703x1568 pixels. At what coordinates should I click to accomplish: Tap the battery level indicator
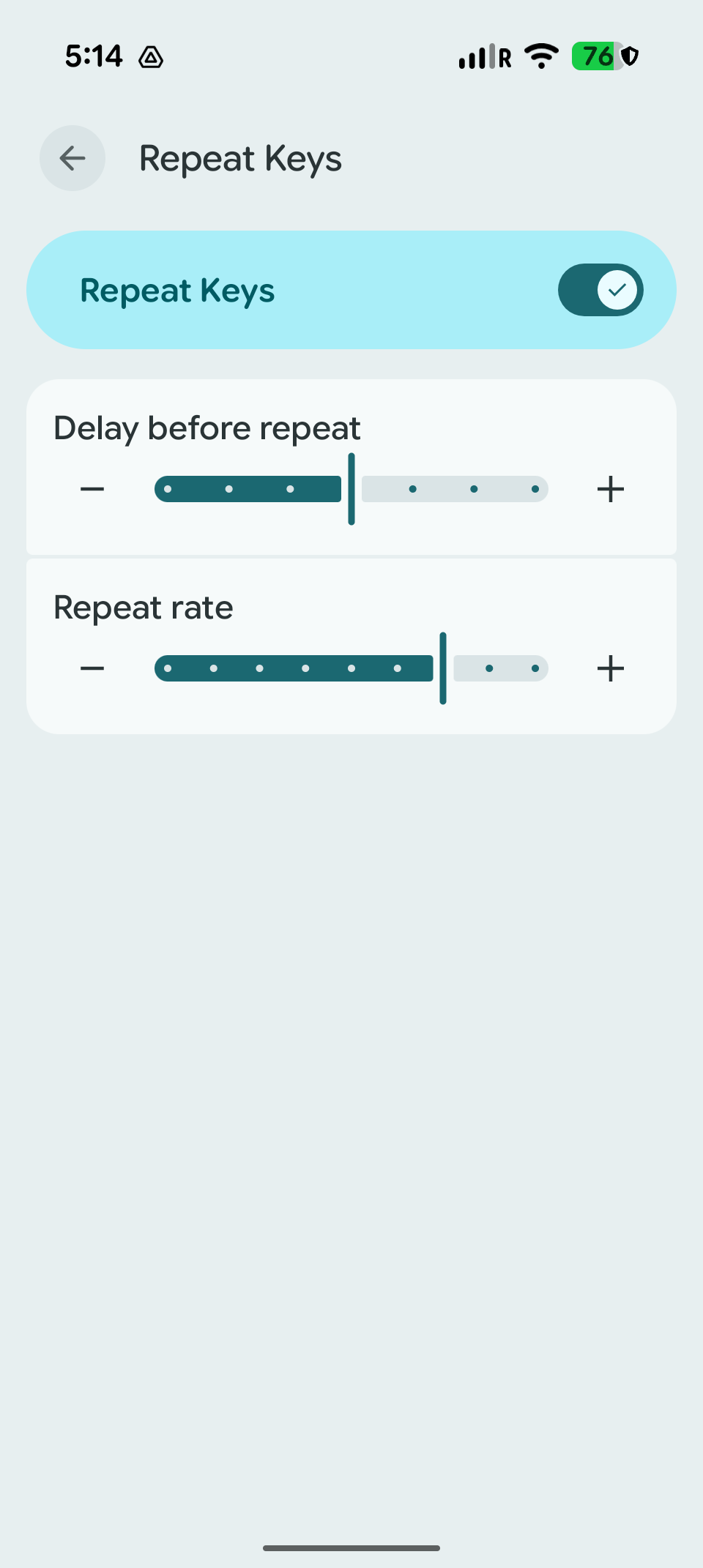click(x=597, y=56)
